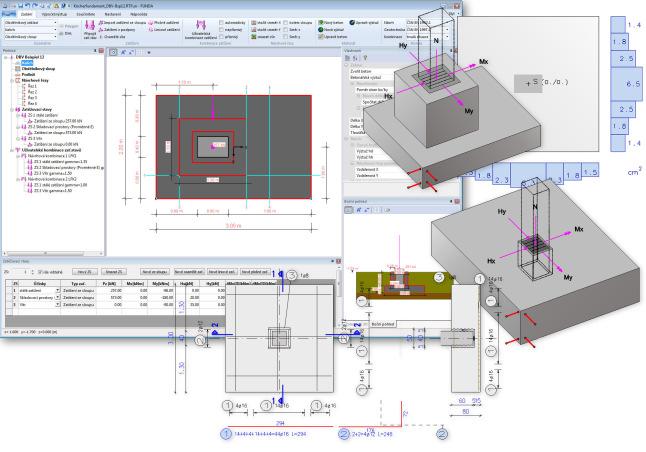The image size is (646, 452).
Task: Click the line load icon in ribbon
Action: 151,30
